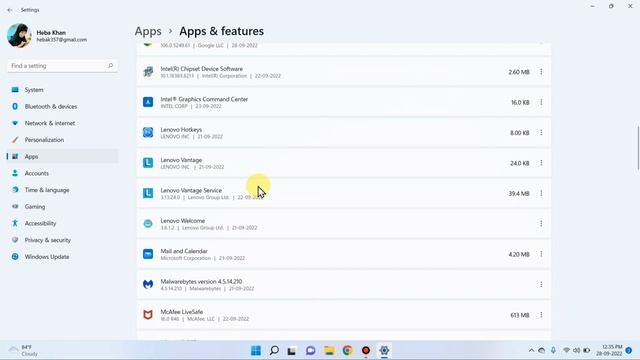Click the McAfee LiveSafe shield icon
This screenshot has width=640, height=360.
[148, 315]
